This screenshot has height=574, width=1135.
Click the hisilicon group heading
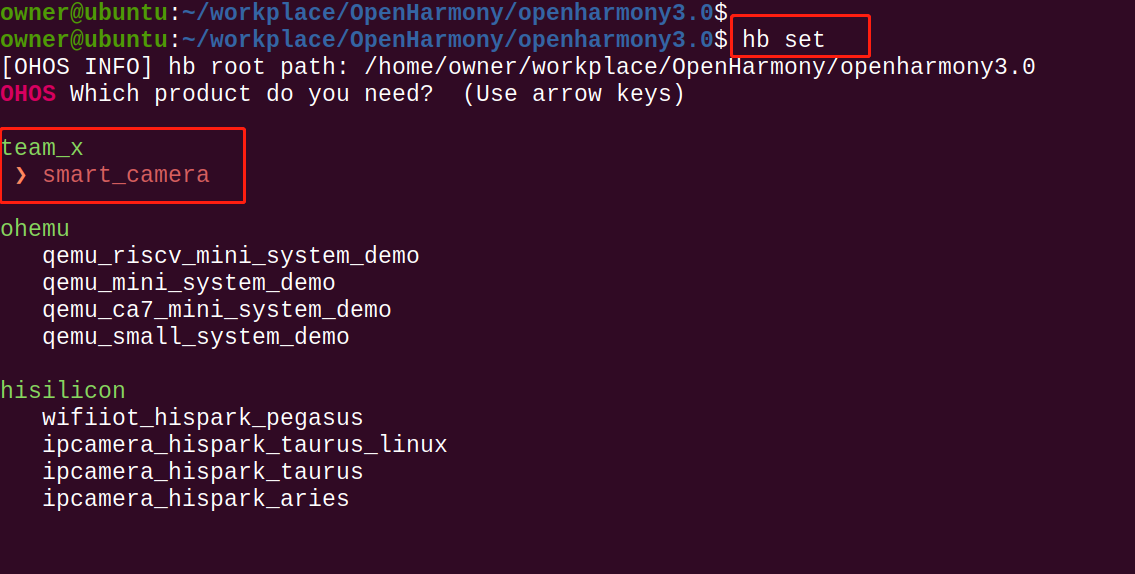[63, 391]
